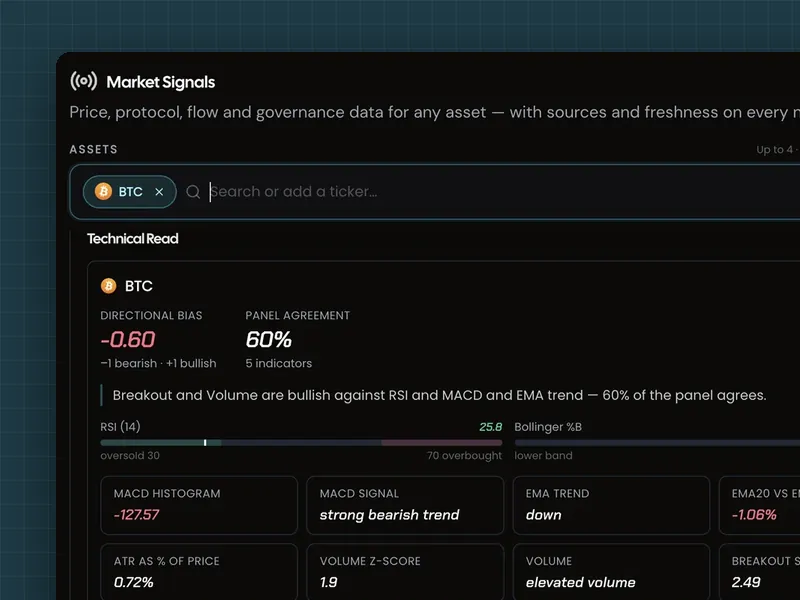The height and width of the screenshot is (600, 800).
Task: Click the 'lower band' label
Action: (543, 456)
